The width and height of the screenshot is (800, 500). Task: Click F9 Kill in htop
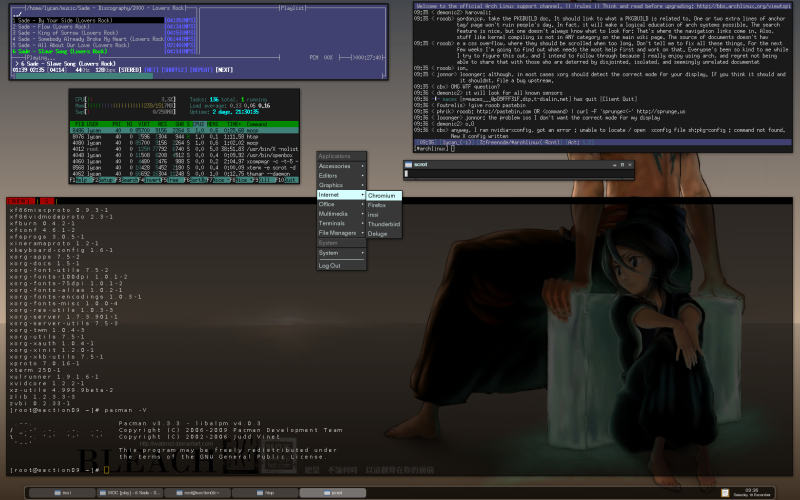pos(262,180)
